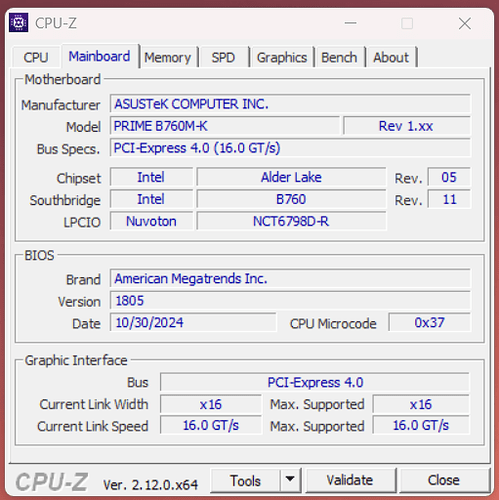Close the CPU-Z window with X
This screenshot has height=500, width=499.
(x=465, y=23)
